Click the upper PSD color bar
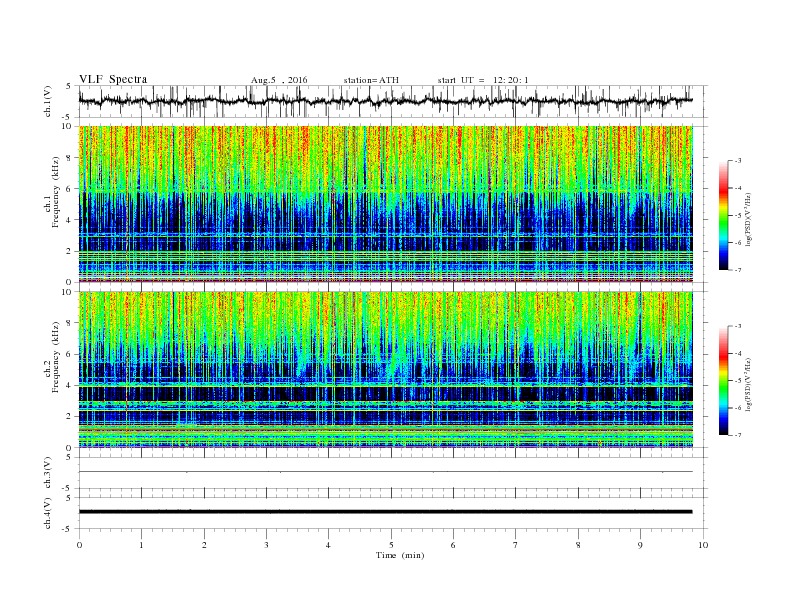The height and width of the screenshot is (612, 792). [723, 215]
